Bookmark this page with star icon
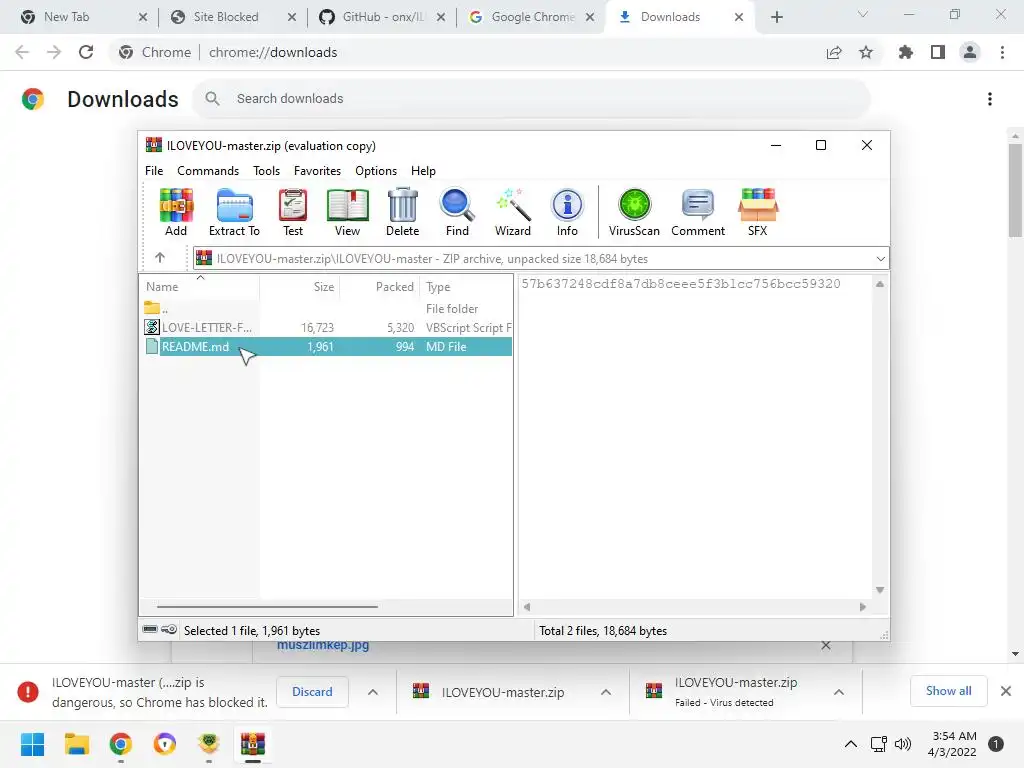Viewport: 1024px width, 768px height. (866, 52)
